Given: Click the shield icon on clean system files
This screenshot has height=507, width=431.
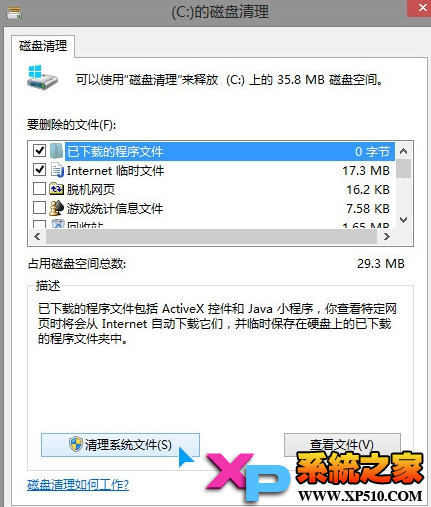Looking at the screenshot, I should pos(75,444).
